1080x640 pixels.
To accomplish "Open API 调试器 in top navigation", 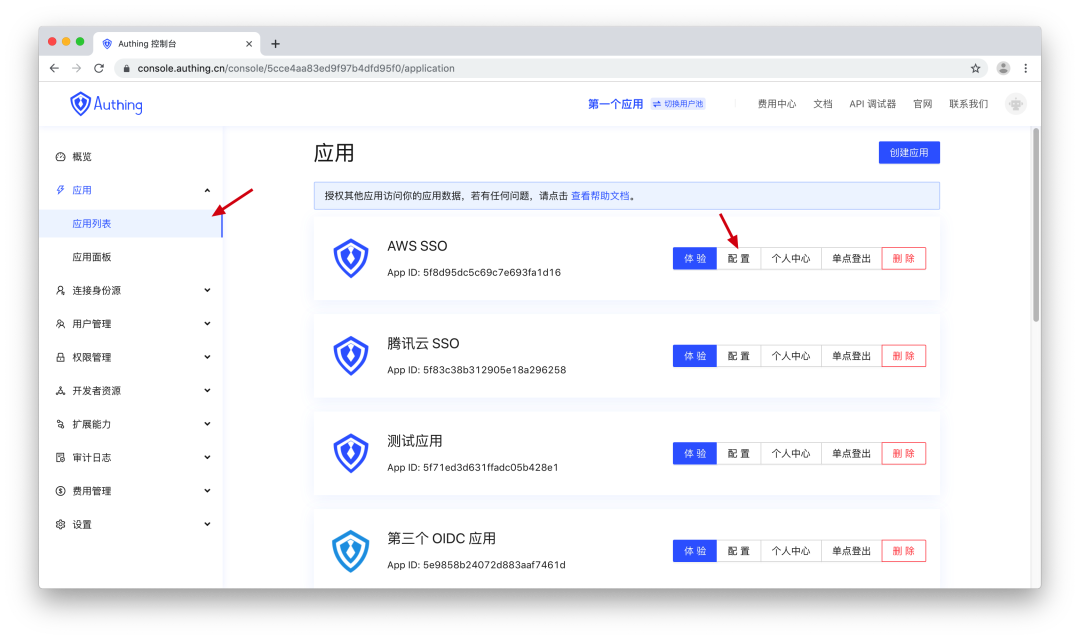I will tap(872, 104).
